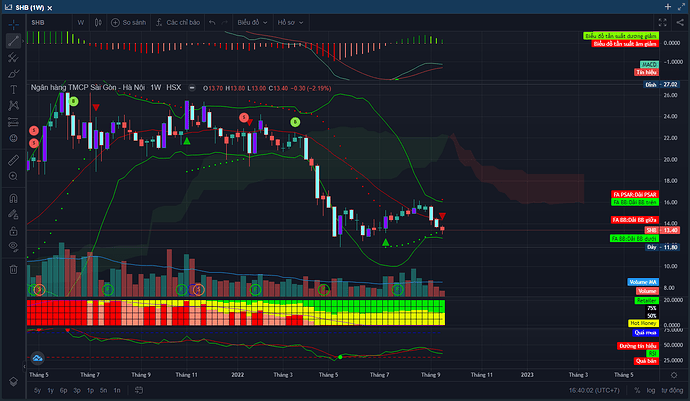The image size is (690, 401).
Task: Toggle log scale mode
Action: click(x=651, y=390)
